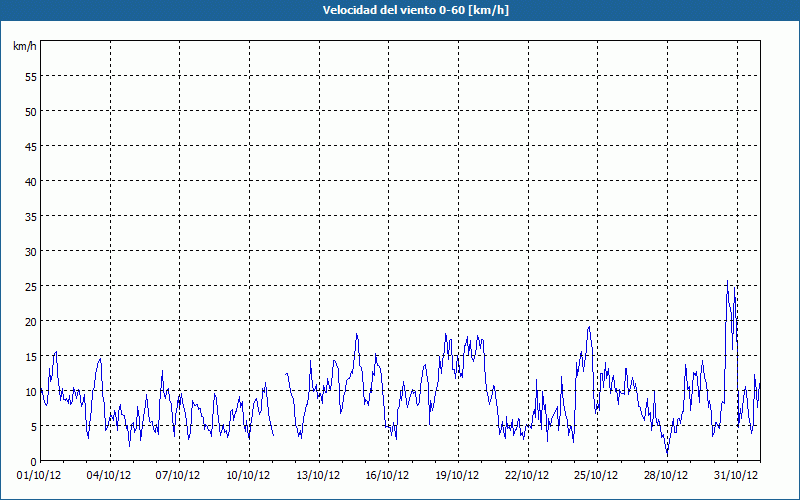
Task: Click the y-axis value '5'
Action: click(x=34, y=427)
